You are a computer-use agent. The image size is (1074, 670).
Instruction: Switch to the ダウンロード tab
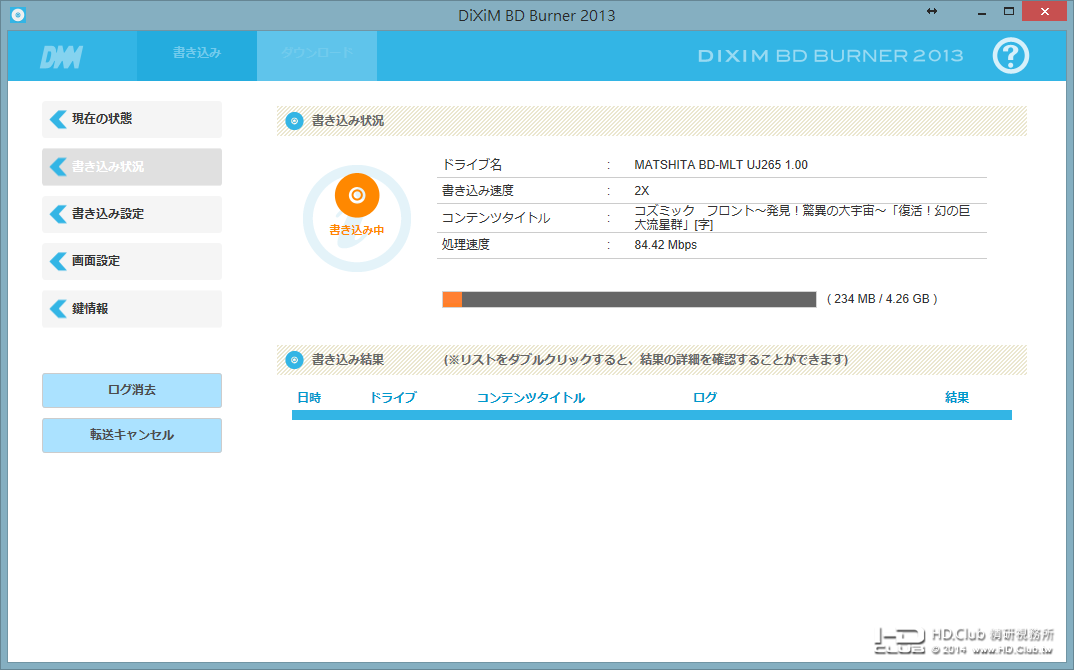[316, 55]
